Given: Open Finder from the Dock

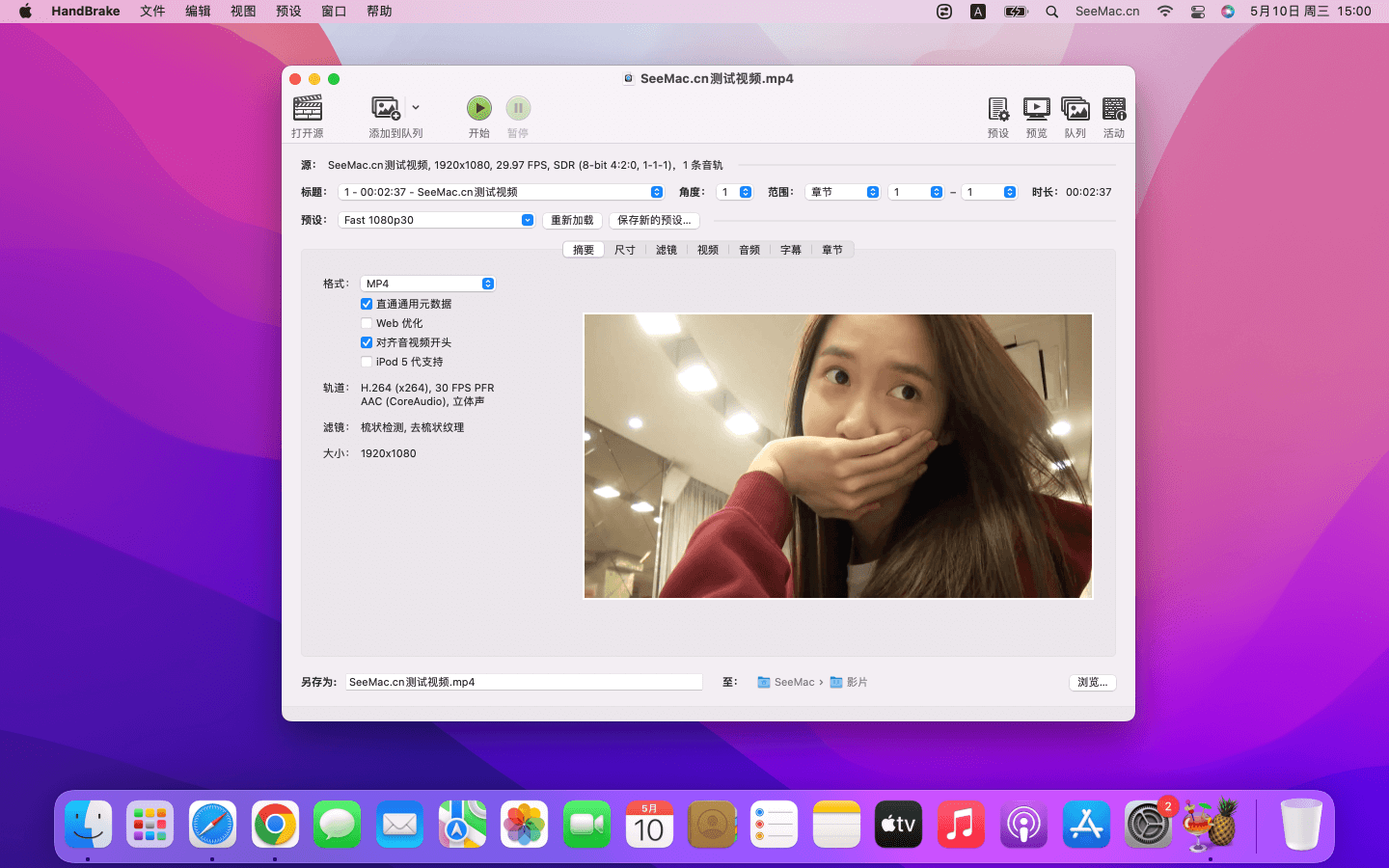Looking at the screenshot, I should click(89, 825).
